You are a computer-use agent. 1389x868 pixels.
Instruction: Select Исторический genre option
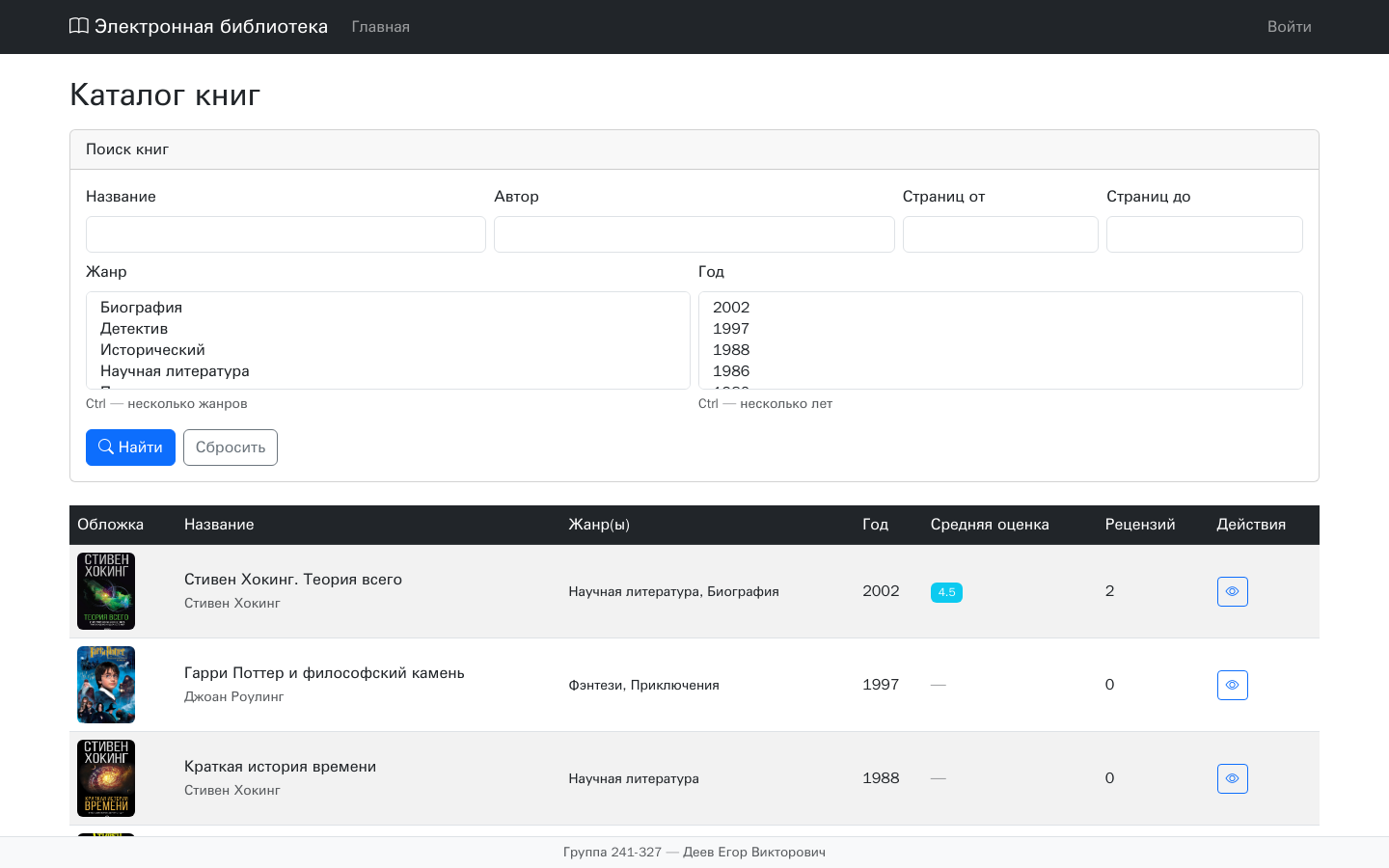[x=388, y=350]
